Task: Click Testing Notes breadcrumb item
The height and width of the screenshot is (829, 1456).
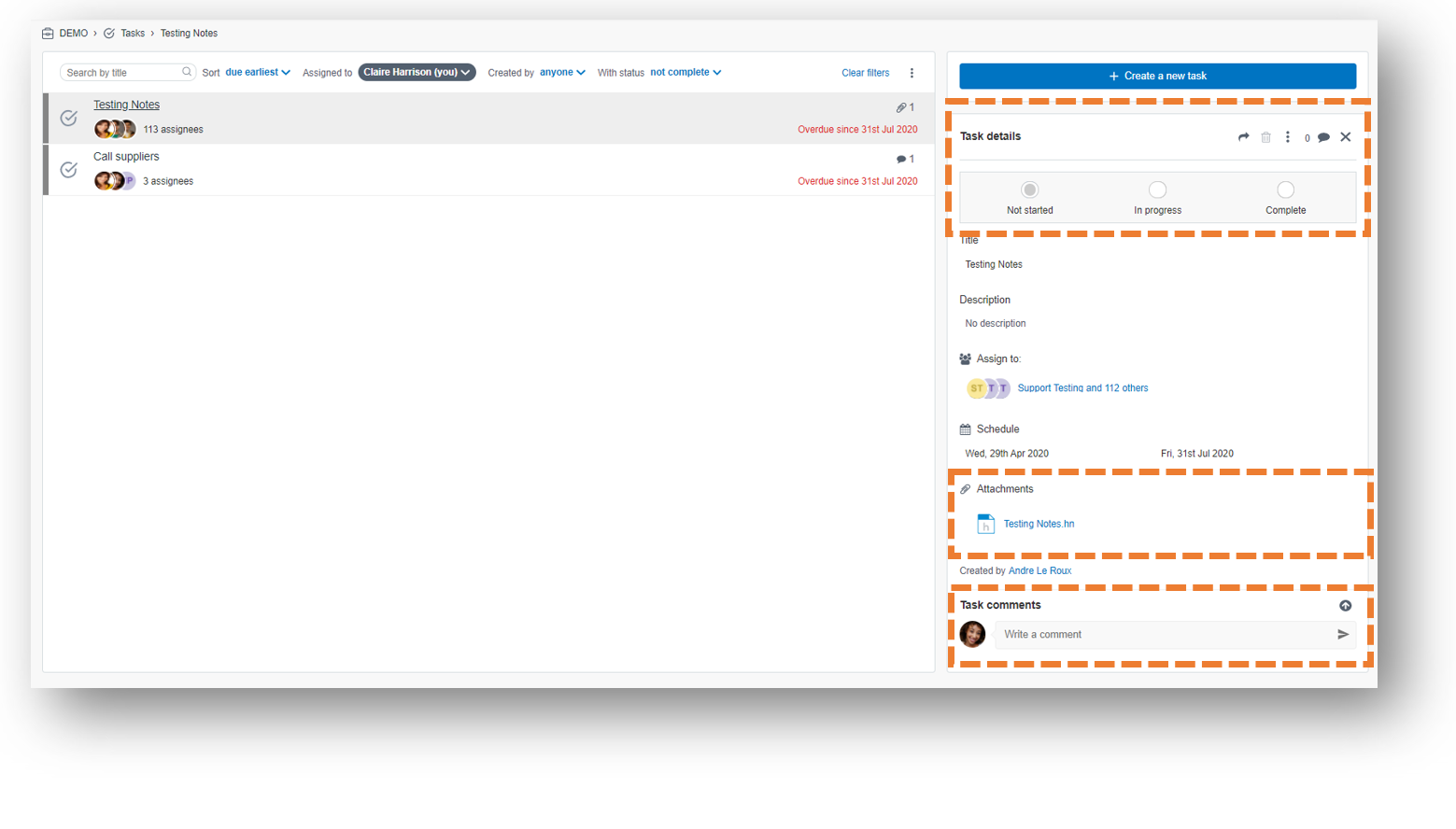Action: pos(189,34)
